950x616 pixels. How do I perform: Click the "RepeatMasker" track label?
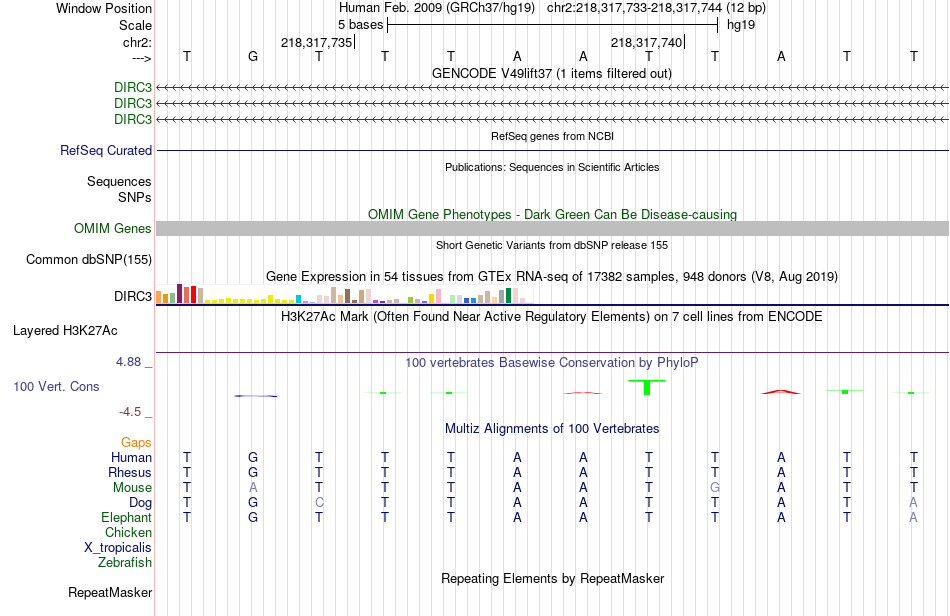click(110, 592)
